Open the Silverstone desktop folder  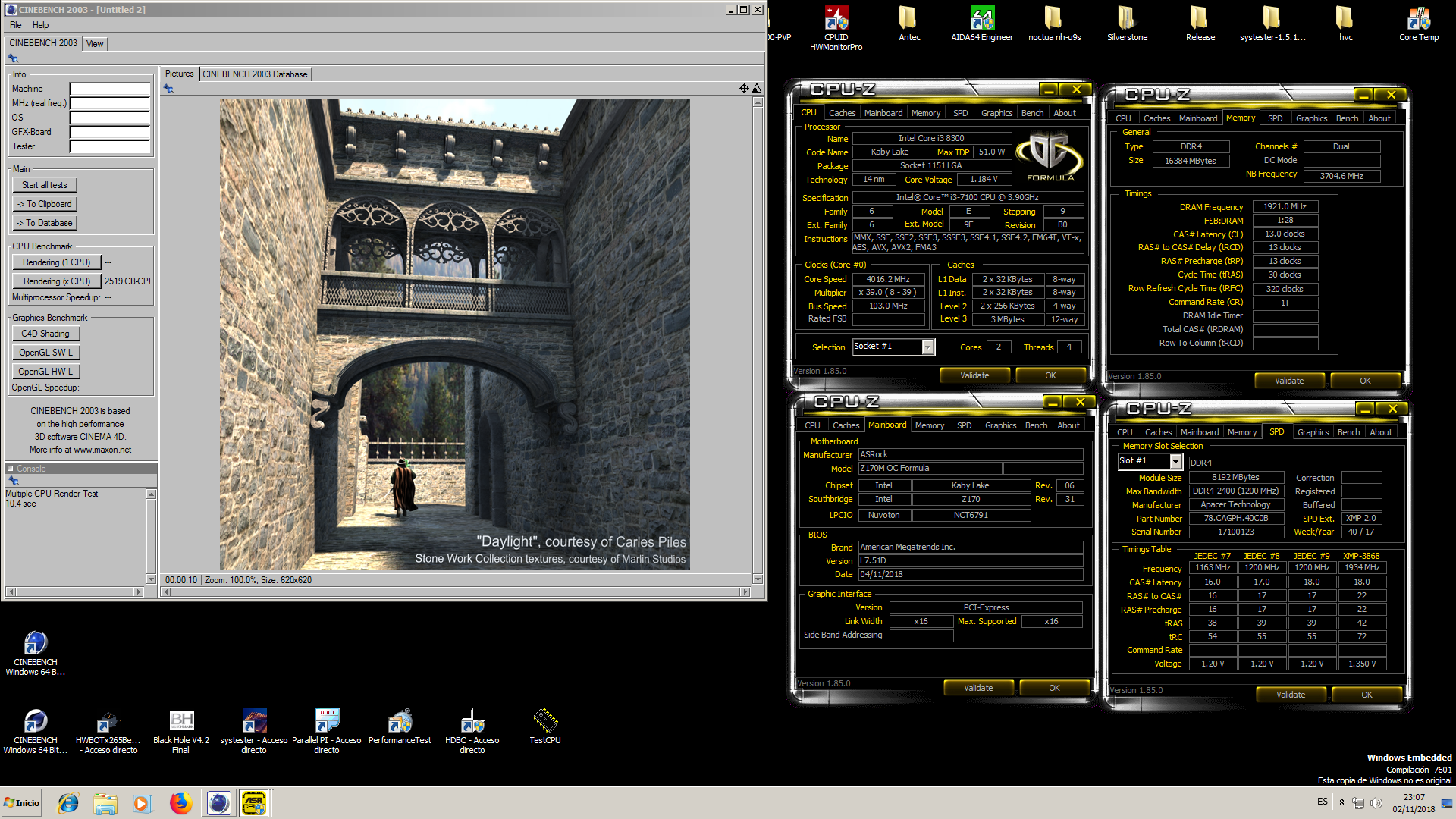(1127, 24)
